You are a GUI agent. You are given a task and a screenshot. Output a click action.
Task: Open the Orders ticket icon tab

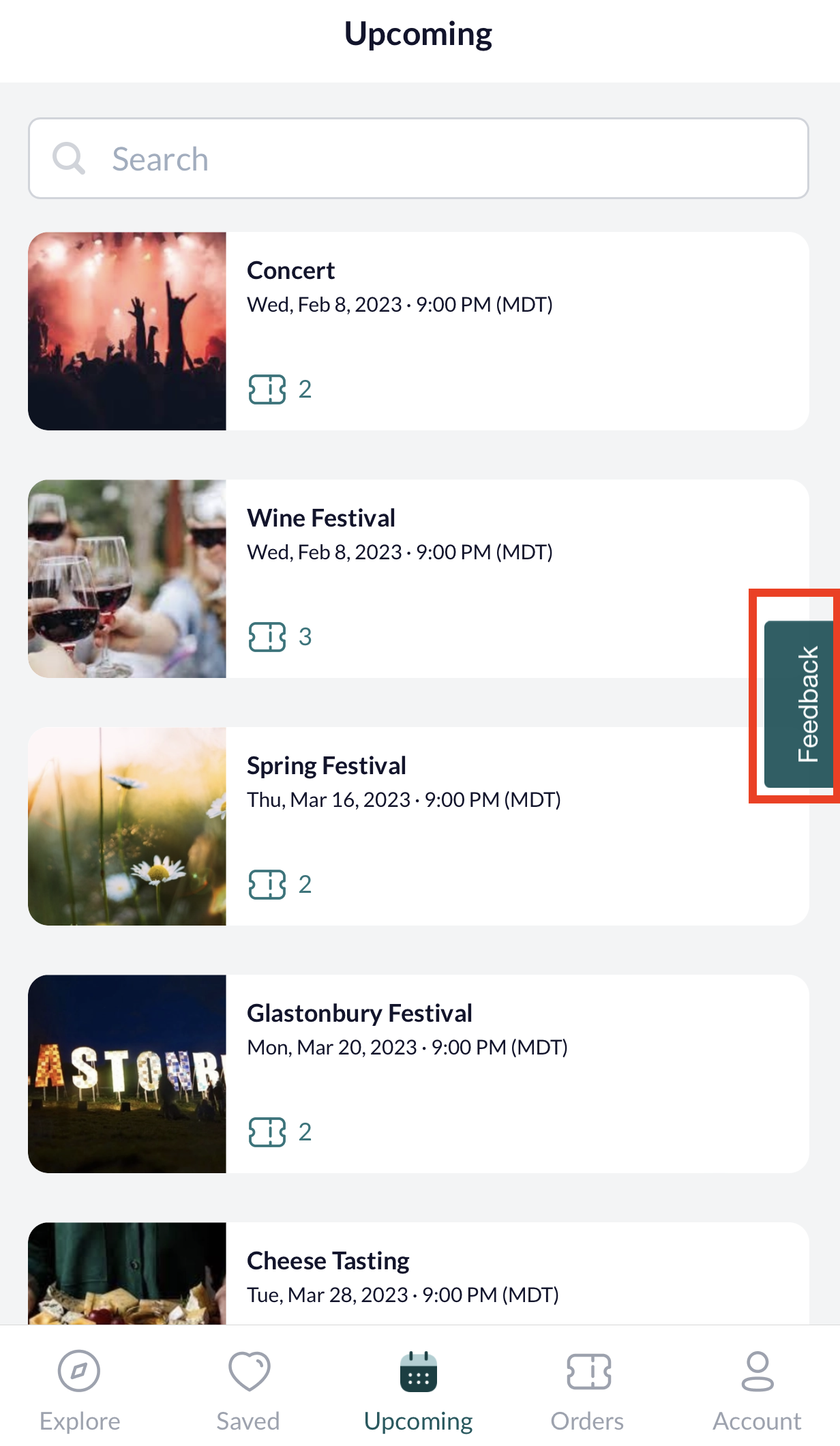click(588, 1371)
